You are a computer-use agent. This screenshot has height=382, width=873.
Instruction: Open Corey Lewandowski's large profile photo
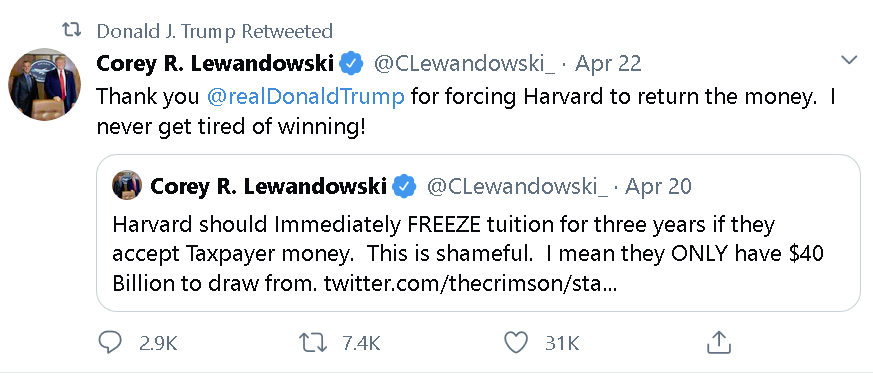tap(45, 84)
